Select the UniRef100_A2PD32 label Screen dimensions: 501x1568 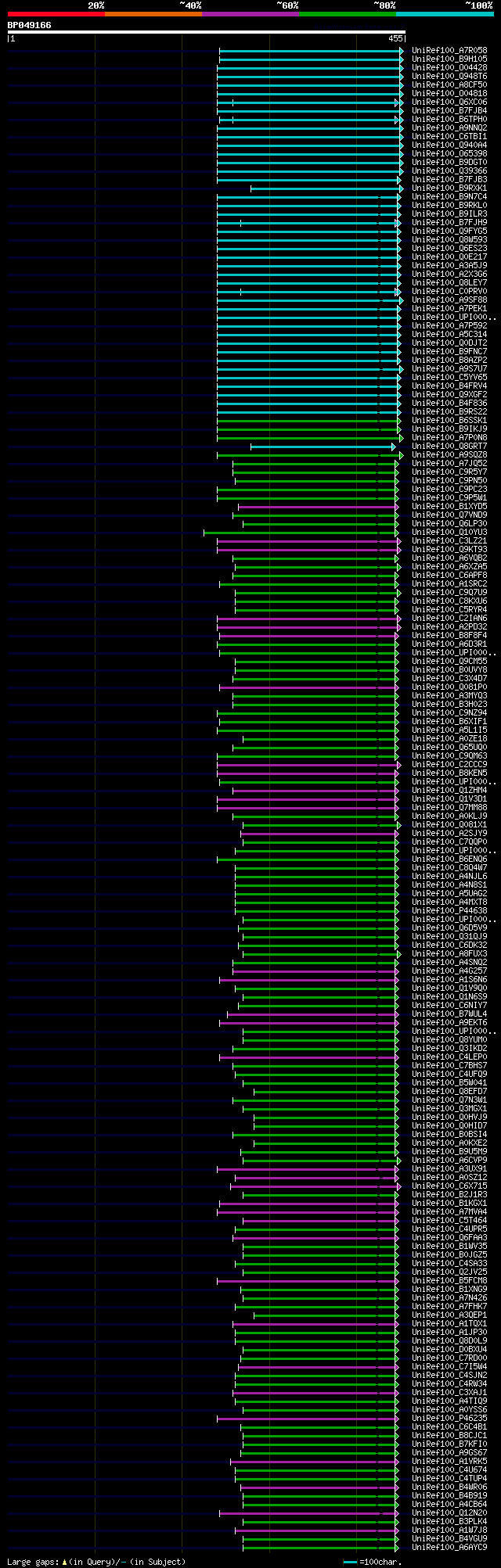449,627
